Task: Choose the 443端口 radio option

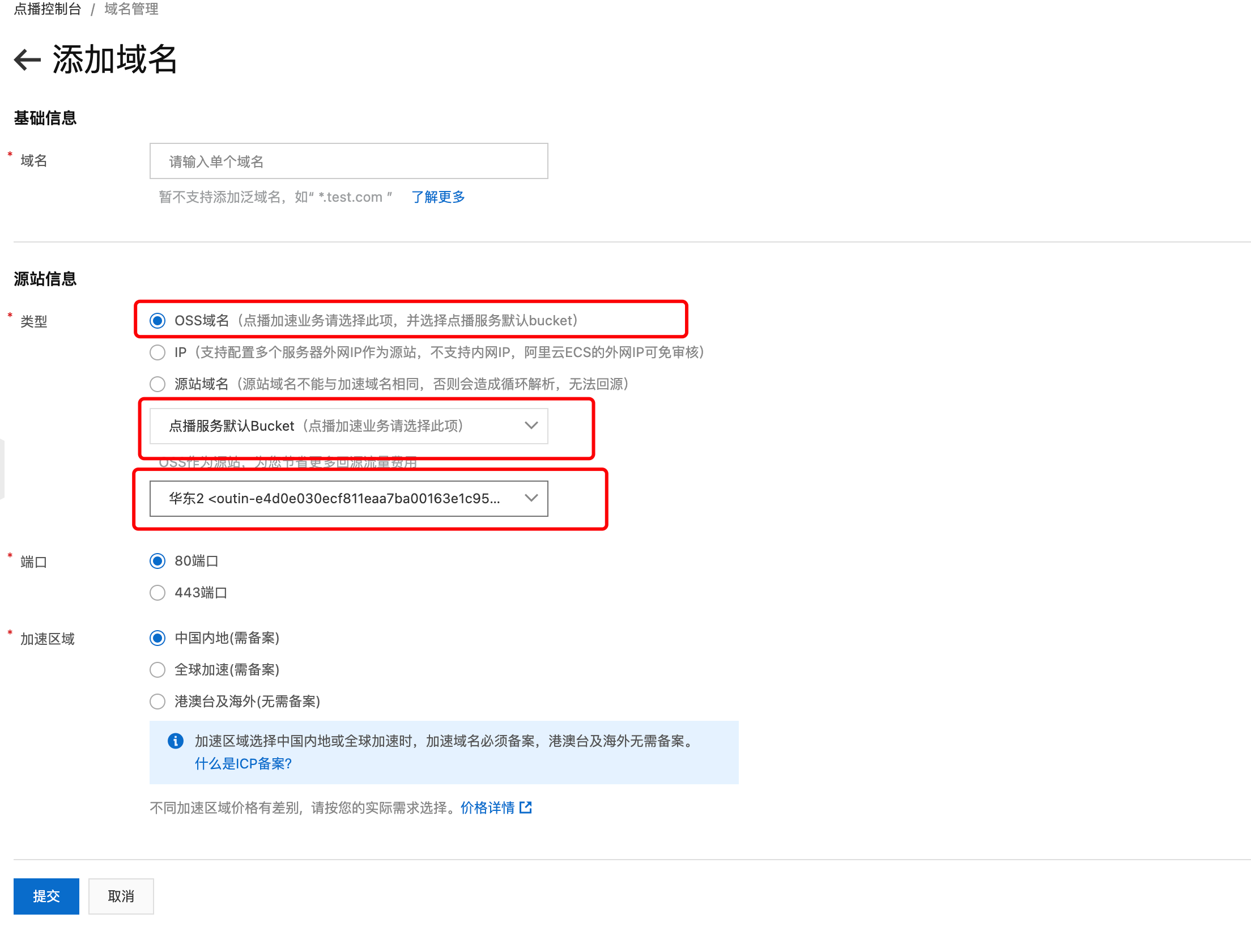Action: click(158, 593)
